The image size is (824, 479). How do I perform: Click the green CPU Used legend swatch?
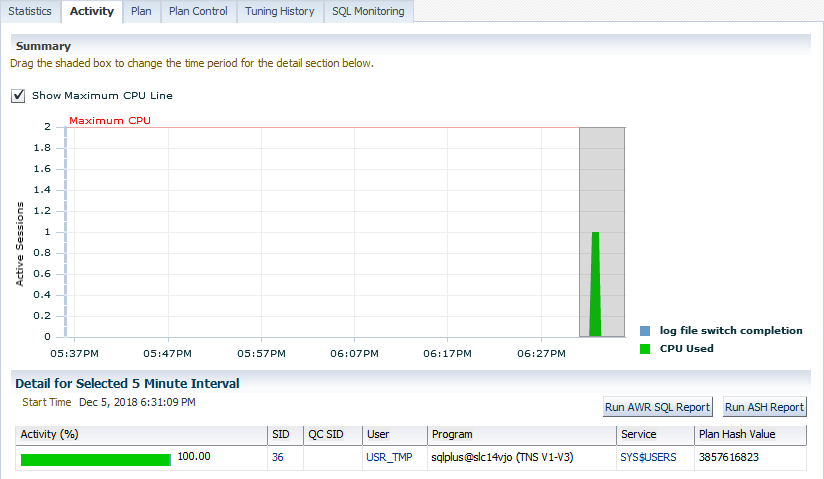tap(645, 349)
